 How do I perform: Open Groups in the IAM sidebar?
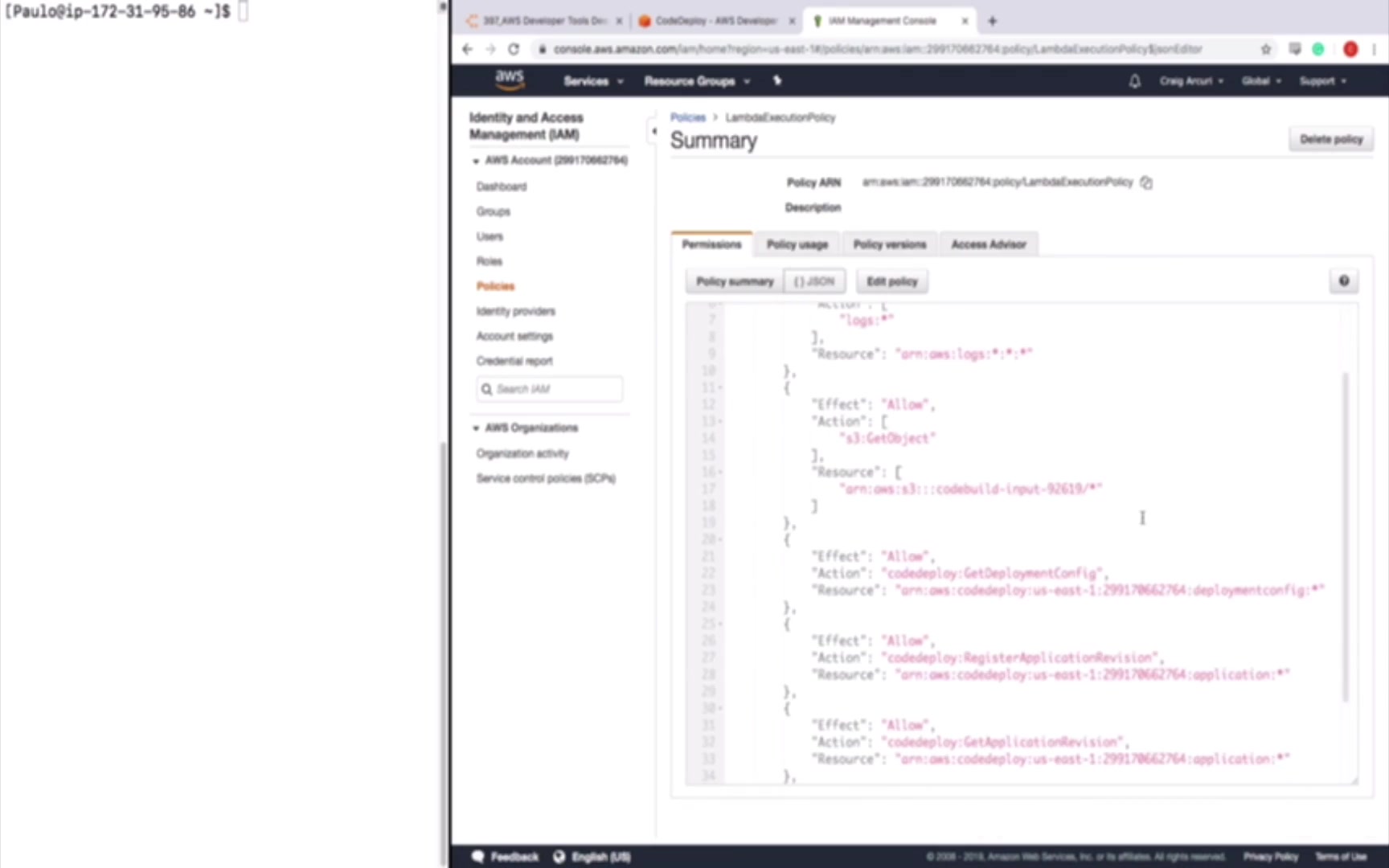click(493, 211)
